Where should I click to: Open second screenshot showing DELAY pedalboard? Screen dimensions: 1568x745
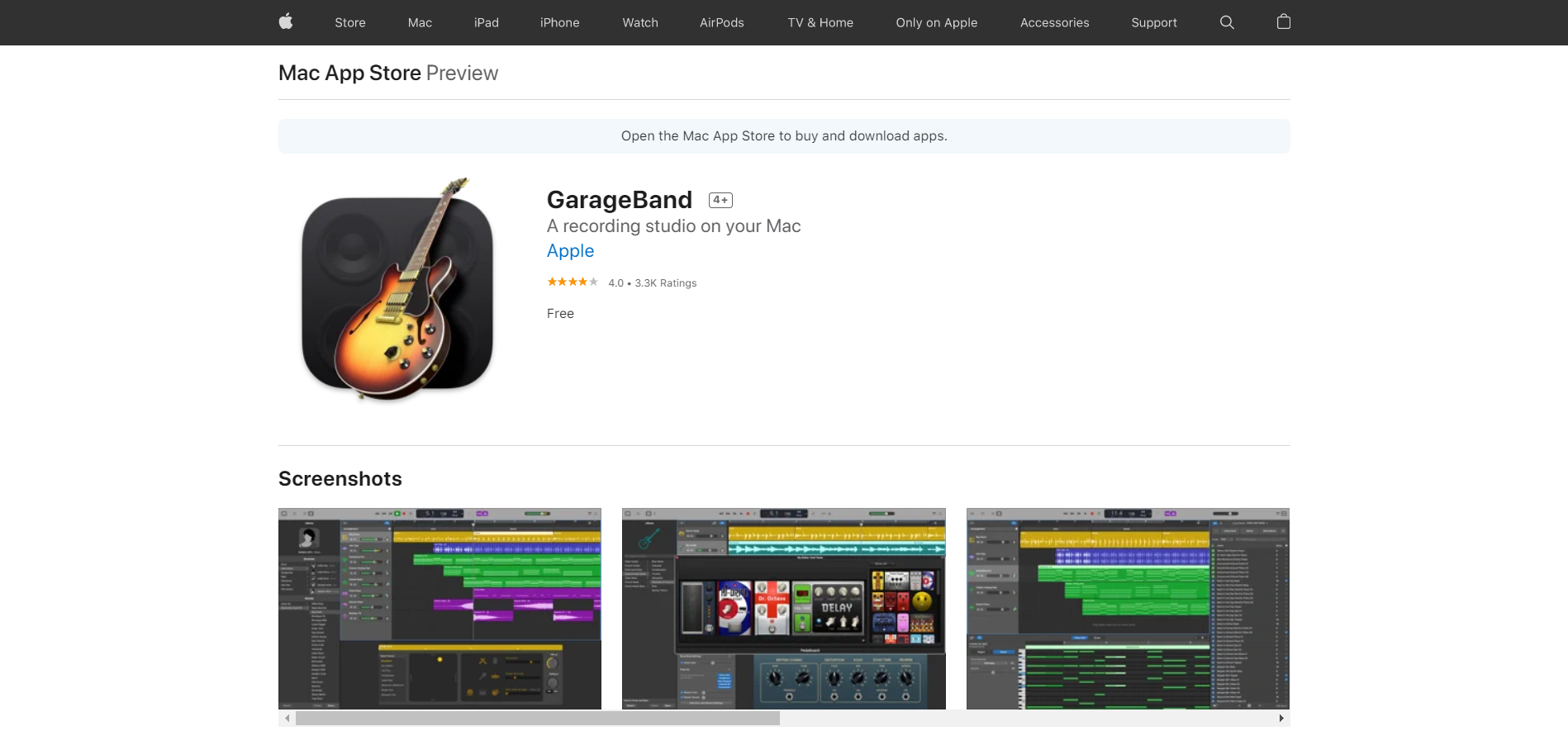pos(784,609)
